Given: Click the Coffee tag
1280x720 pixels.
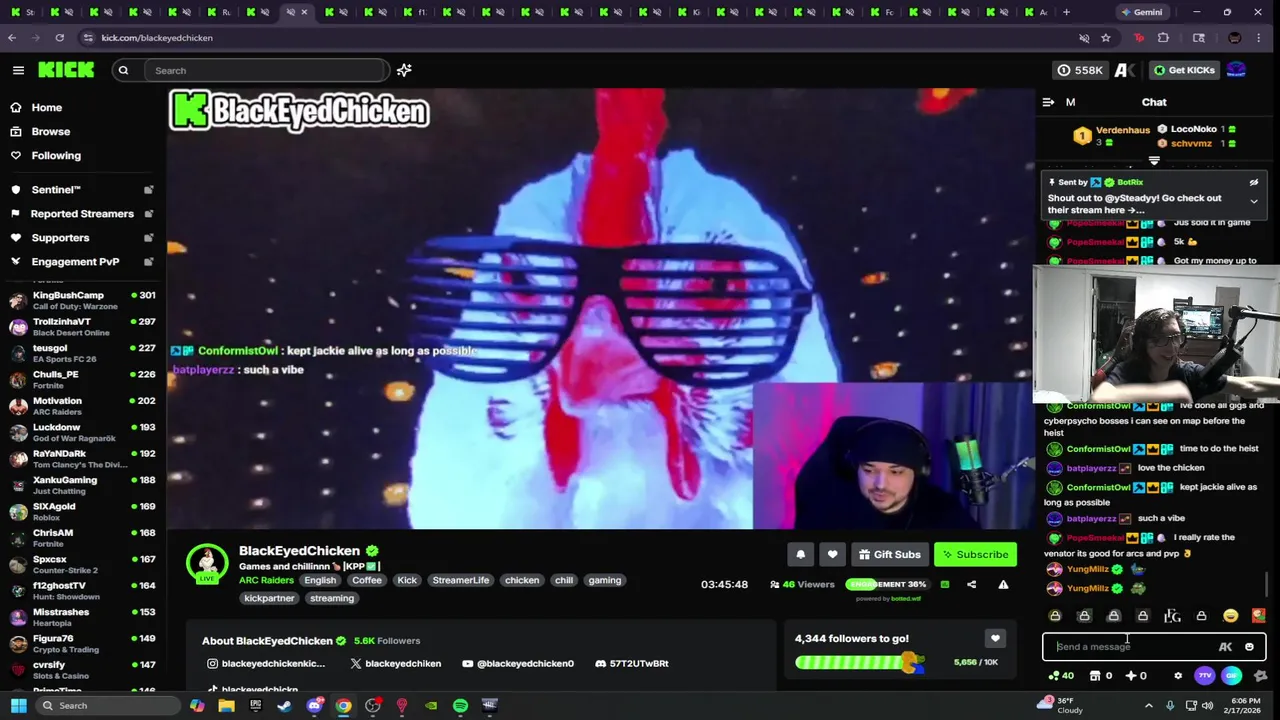Looking at the screenshot, I should (367, 580).
